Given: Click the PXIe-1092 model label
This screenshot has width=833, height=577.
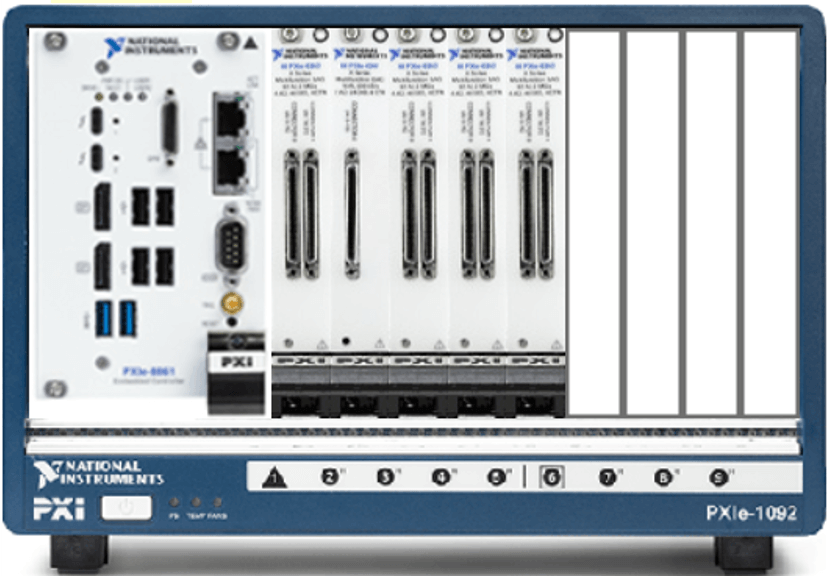Looking at the screenshot, I should coord(751,513).
